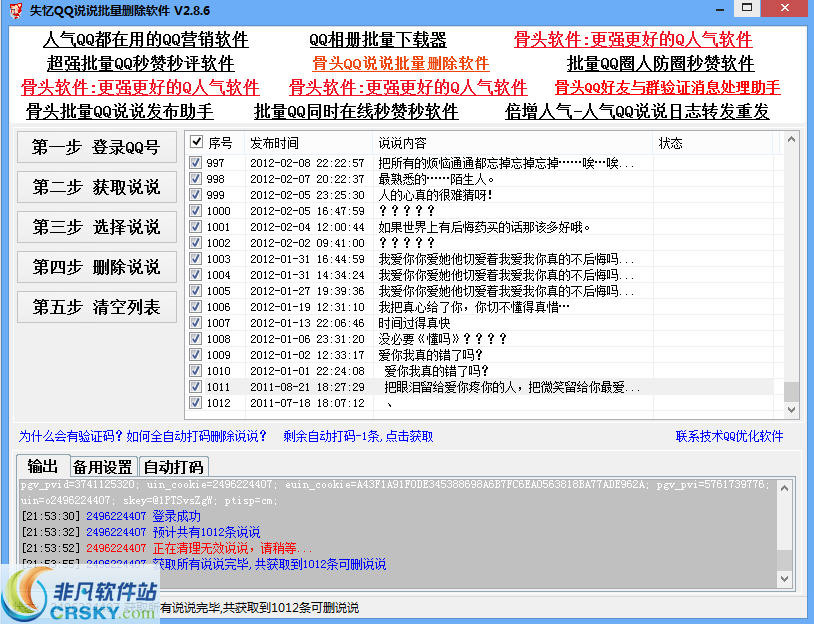This screenshot has width=814, height=624.
Task: Click 第五步 清空列表 button
Action: tap(97, 307)
